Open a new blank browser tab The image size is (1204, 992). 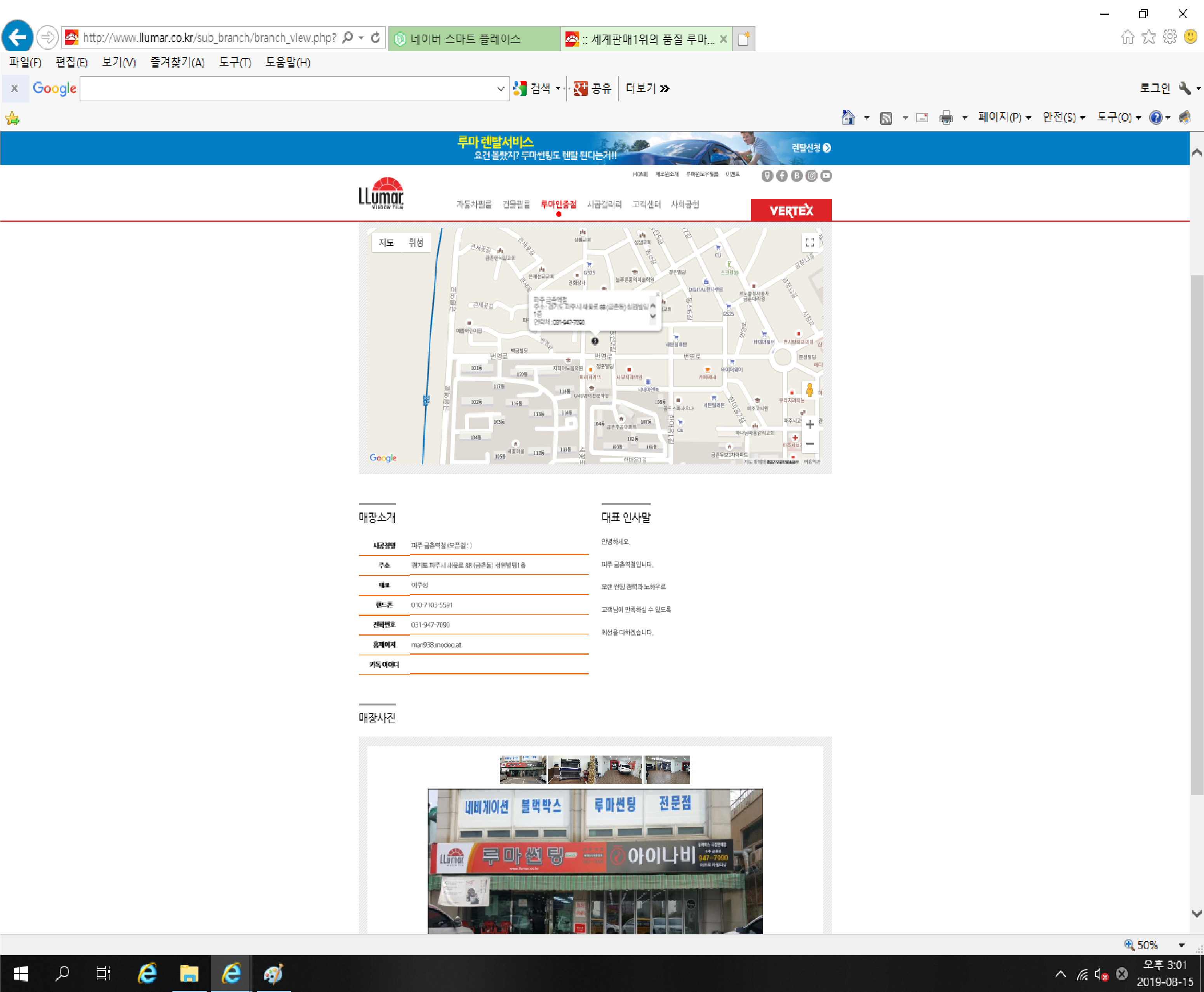(x=744, y=39)
